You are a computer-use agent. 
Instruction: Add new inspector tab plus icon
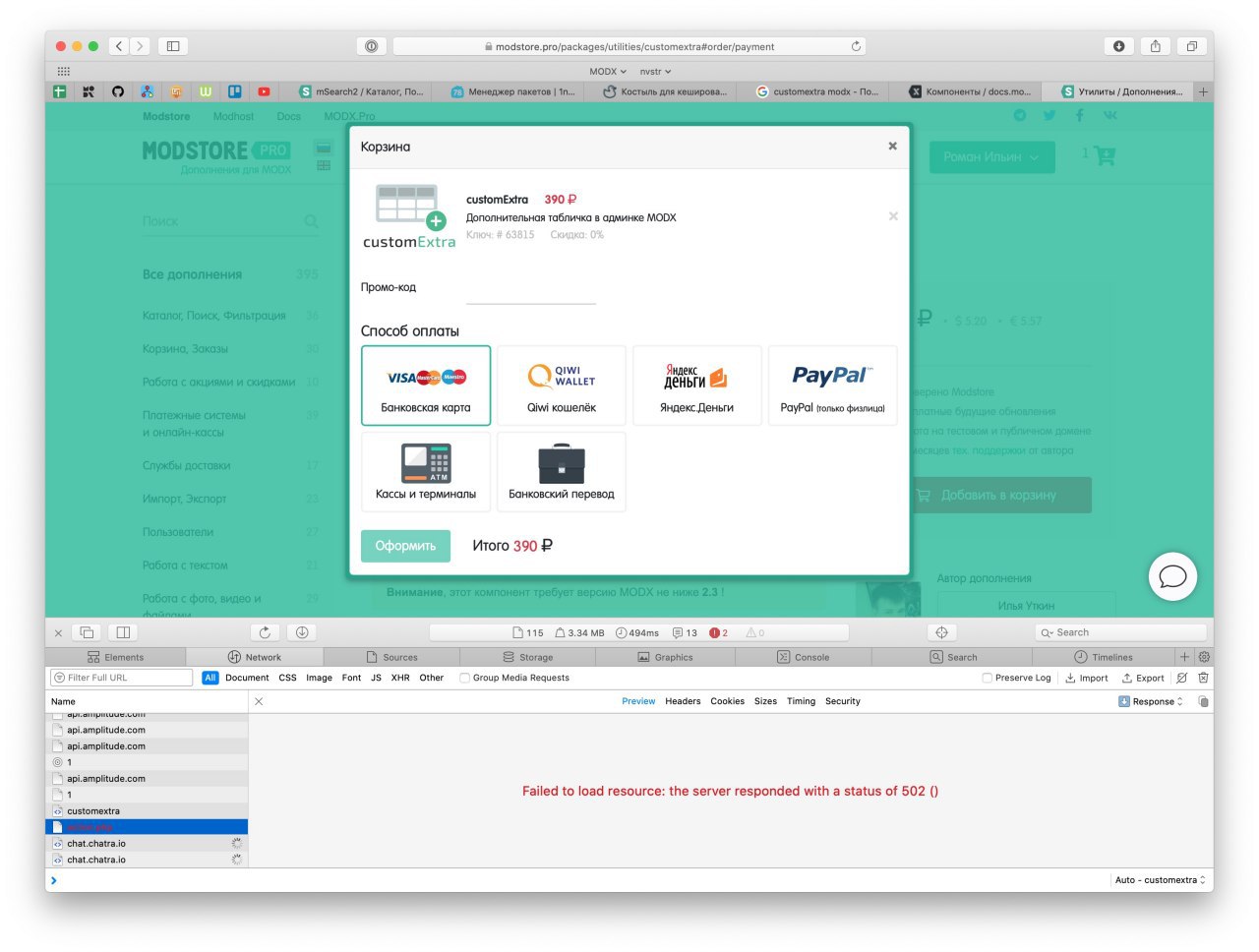(1184, 657)
